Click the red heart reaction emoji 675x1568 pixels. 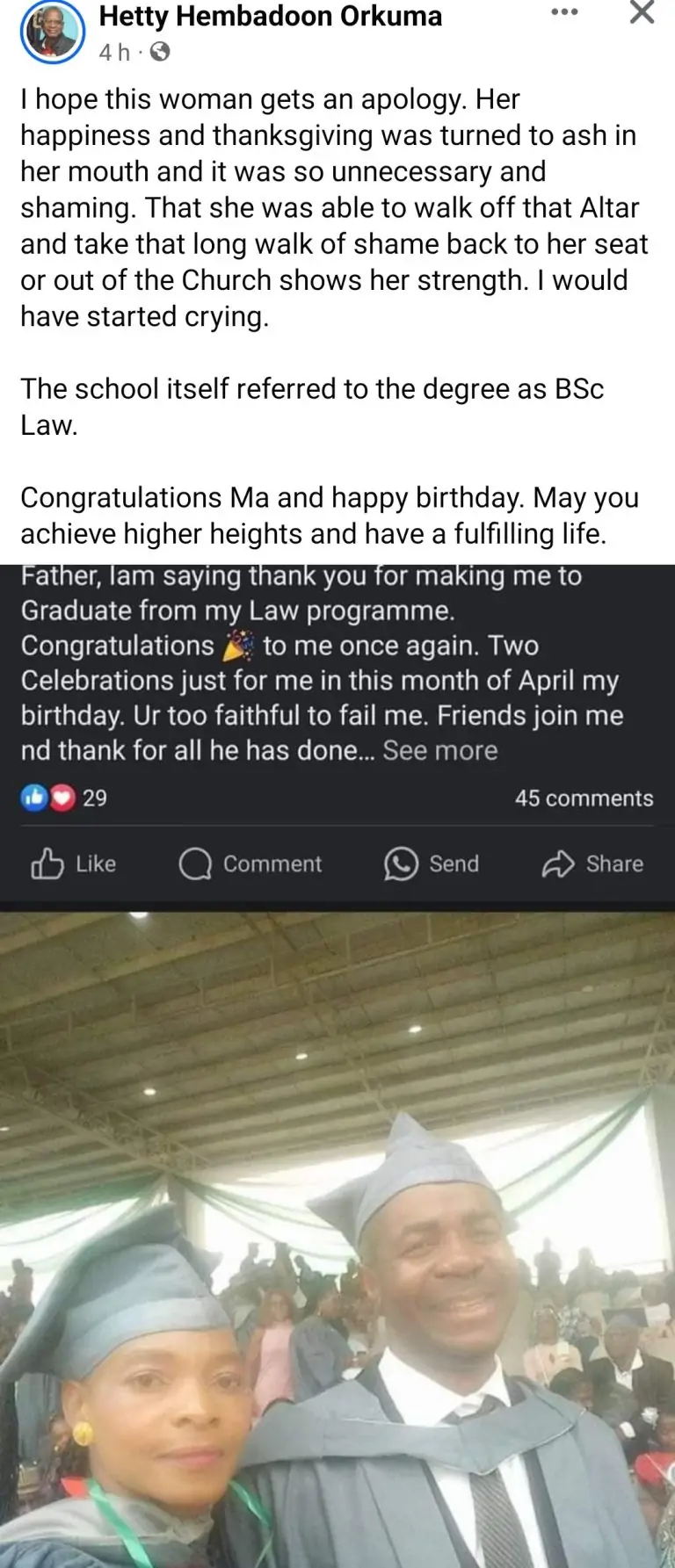coord(61,798)
